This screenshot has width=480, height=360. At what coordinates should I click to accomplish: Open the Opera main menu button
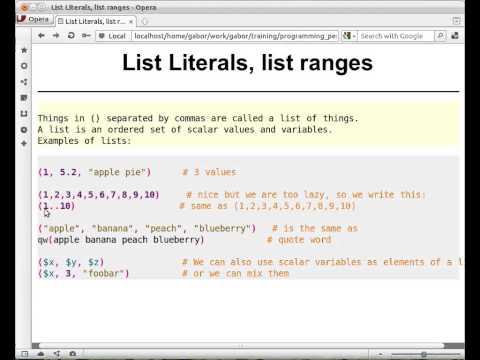pyautogui.click(x=34, y=20)
